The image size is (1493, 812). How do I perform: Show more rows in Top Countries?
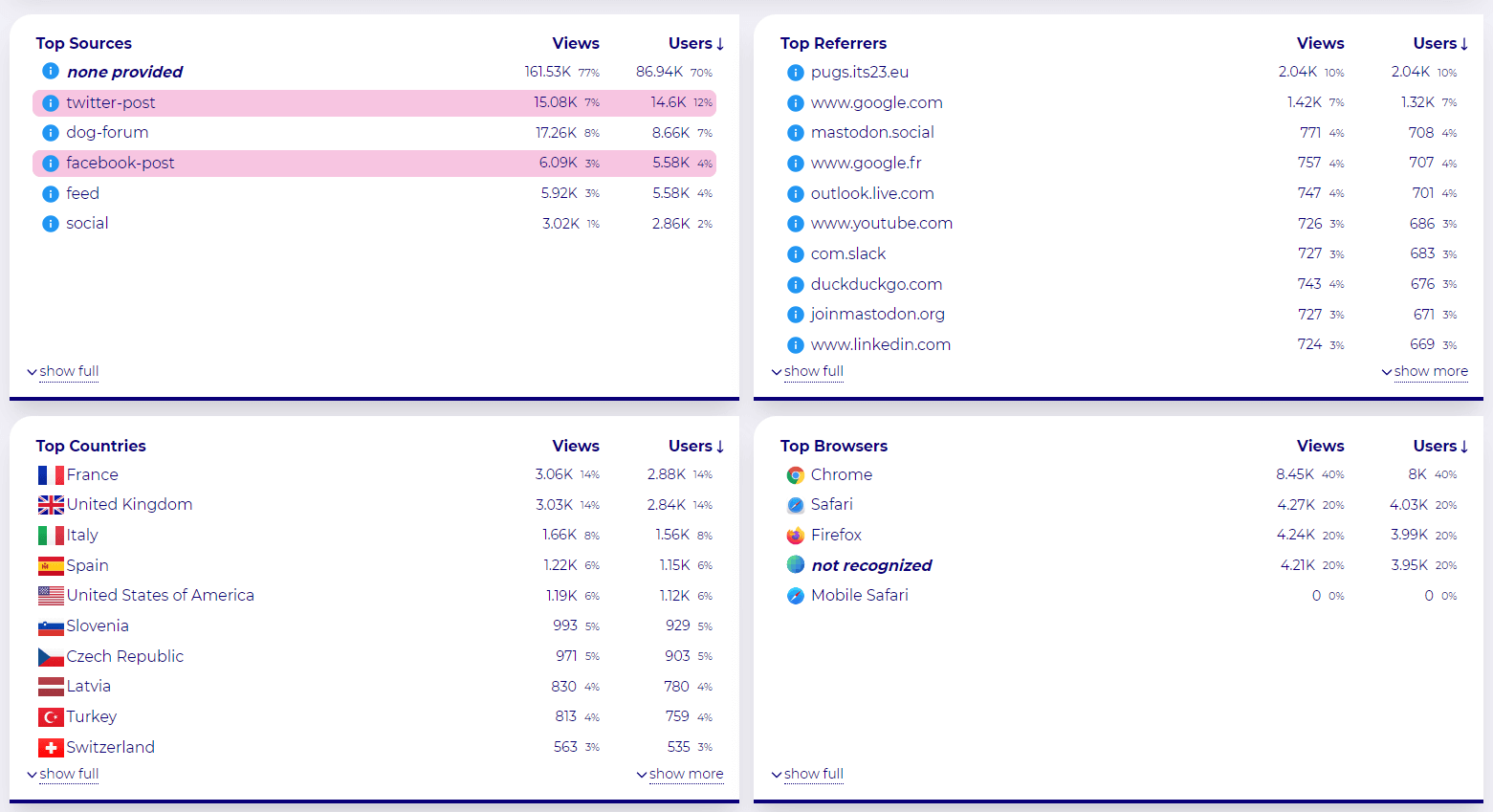coord(680,774)
